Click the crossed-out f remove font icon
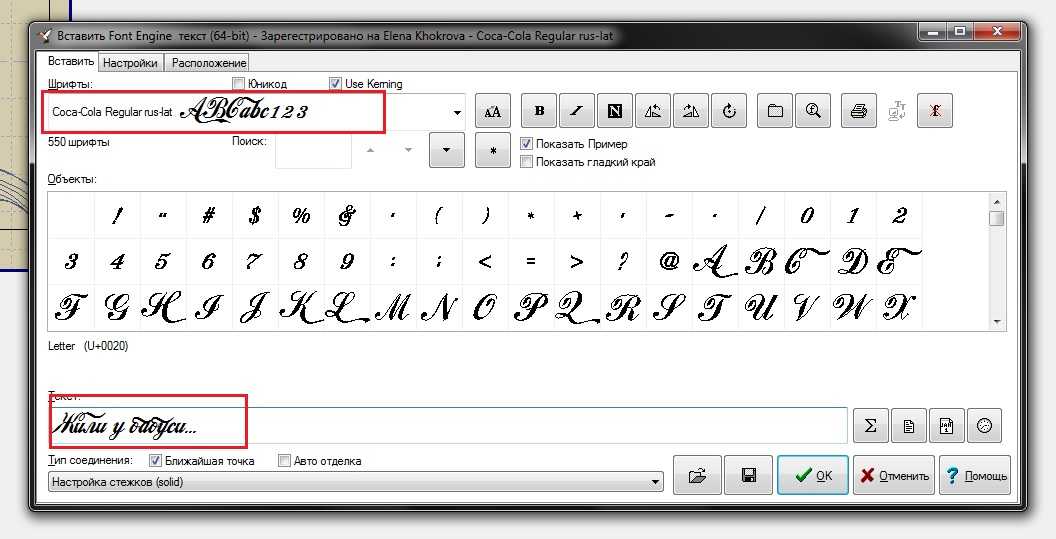The image size is (1056, 539). pyautogui.click(x=935, y=111)
